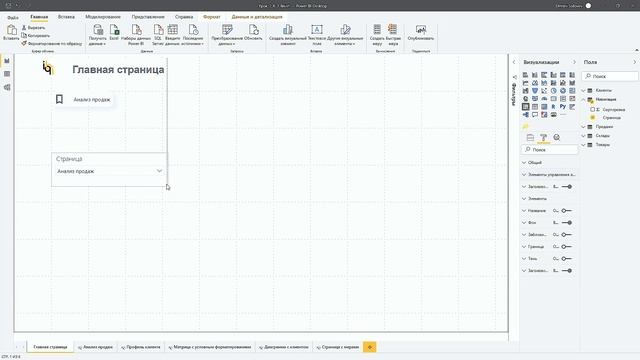The width and height of the screenshot is (640, 360).
Task: Open the Fields well tab icon
Action: [530, 138]
